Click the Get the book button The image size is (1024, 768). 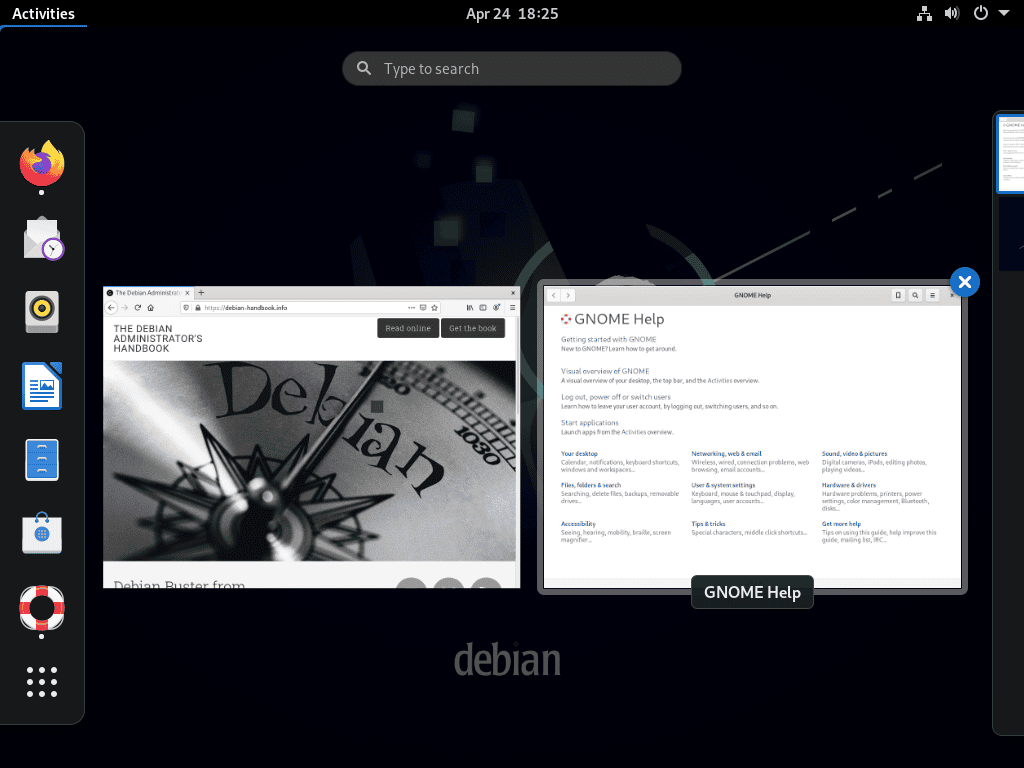click(472, 328)
